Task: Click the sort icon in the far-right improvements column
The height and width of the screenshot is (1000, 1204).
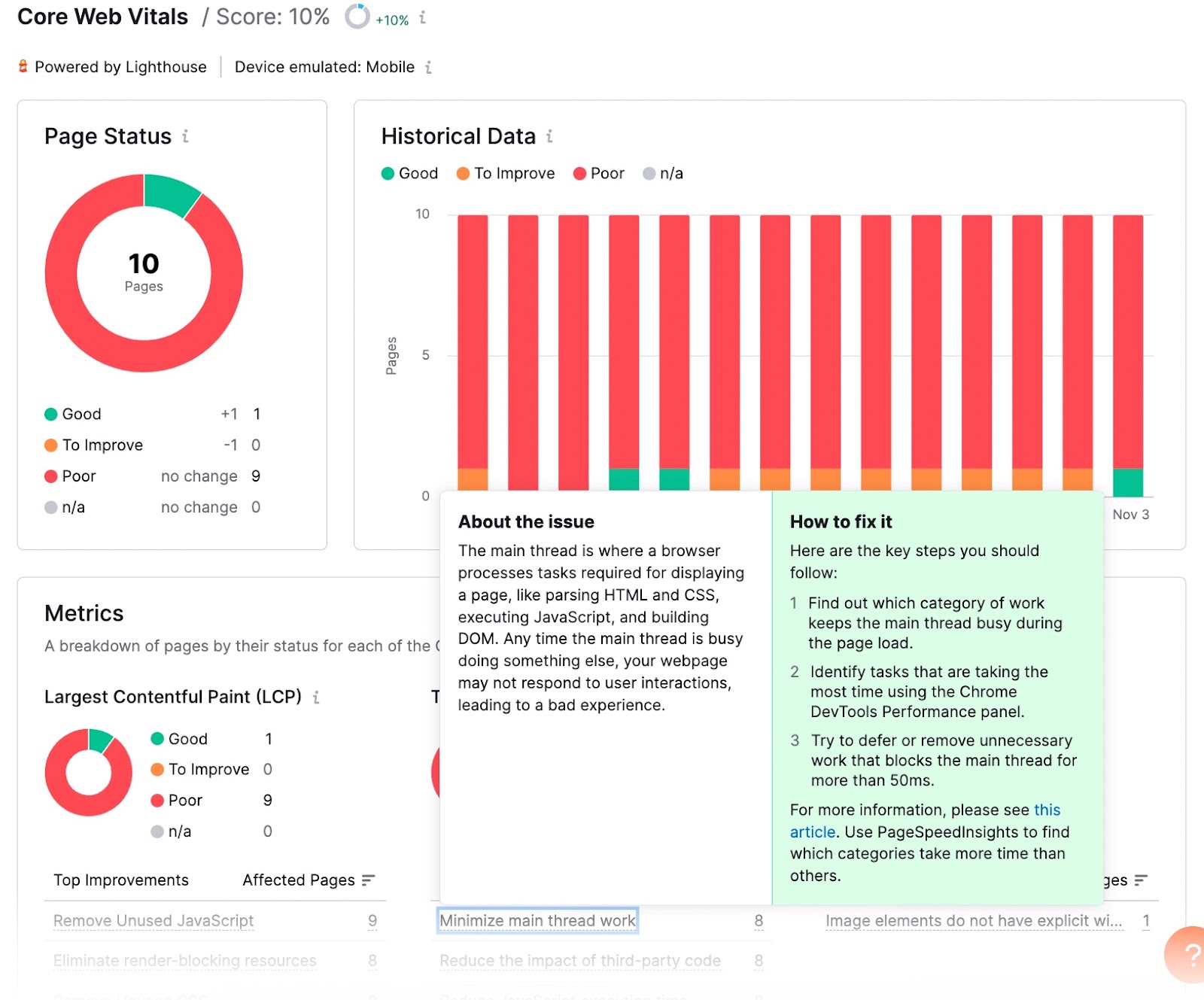Action: tap(1141, 880)
